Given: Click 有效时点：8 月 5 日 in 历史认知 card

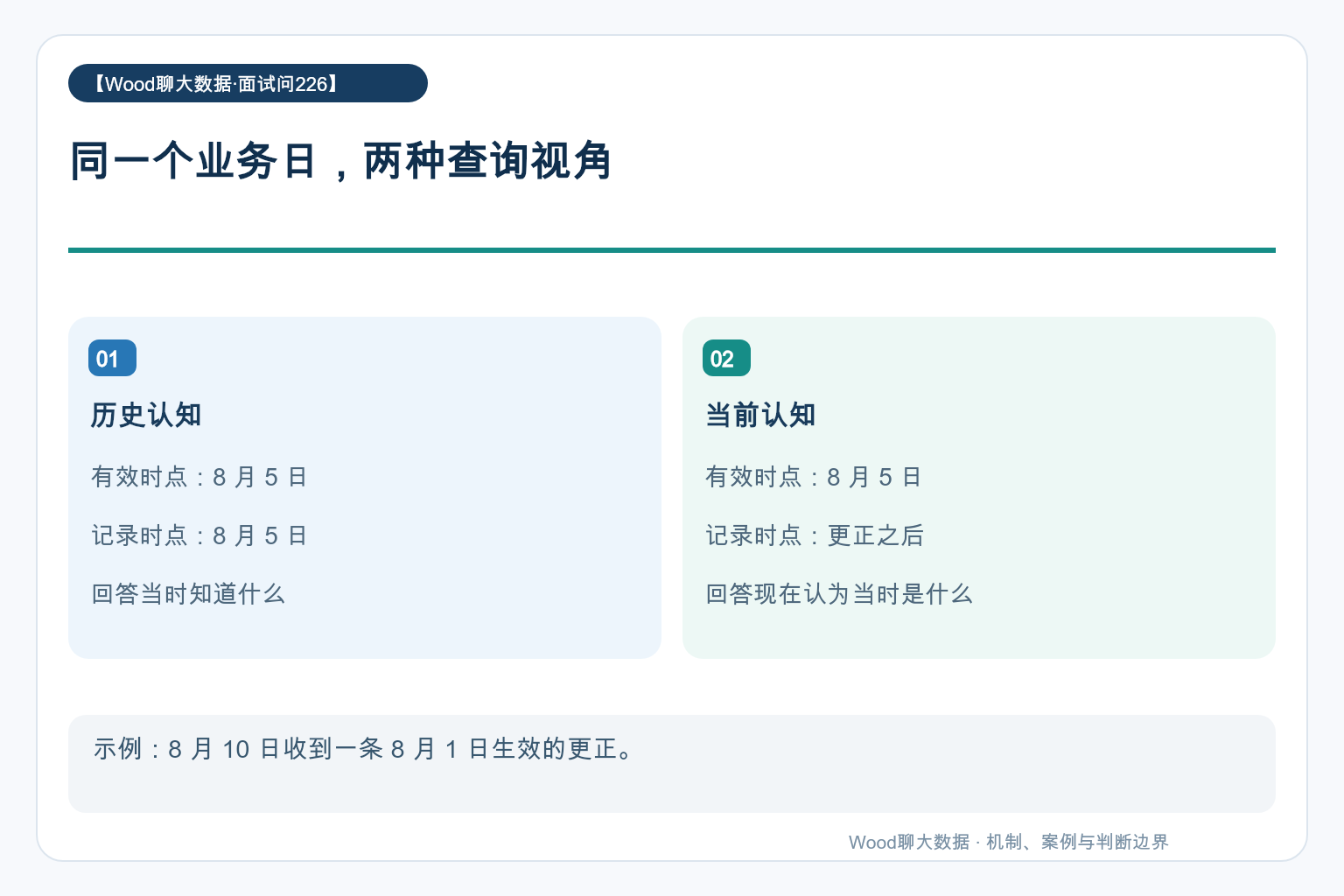Looking at the screenshot, I should pyautogui.click(x=199, y=477).
